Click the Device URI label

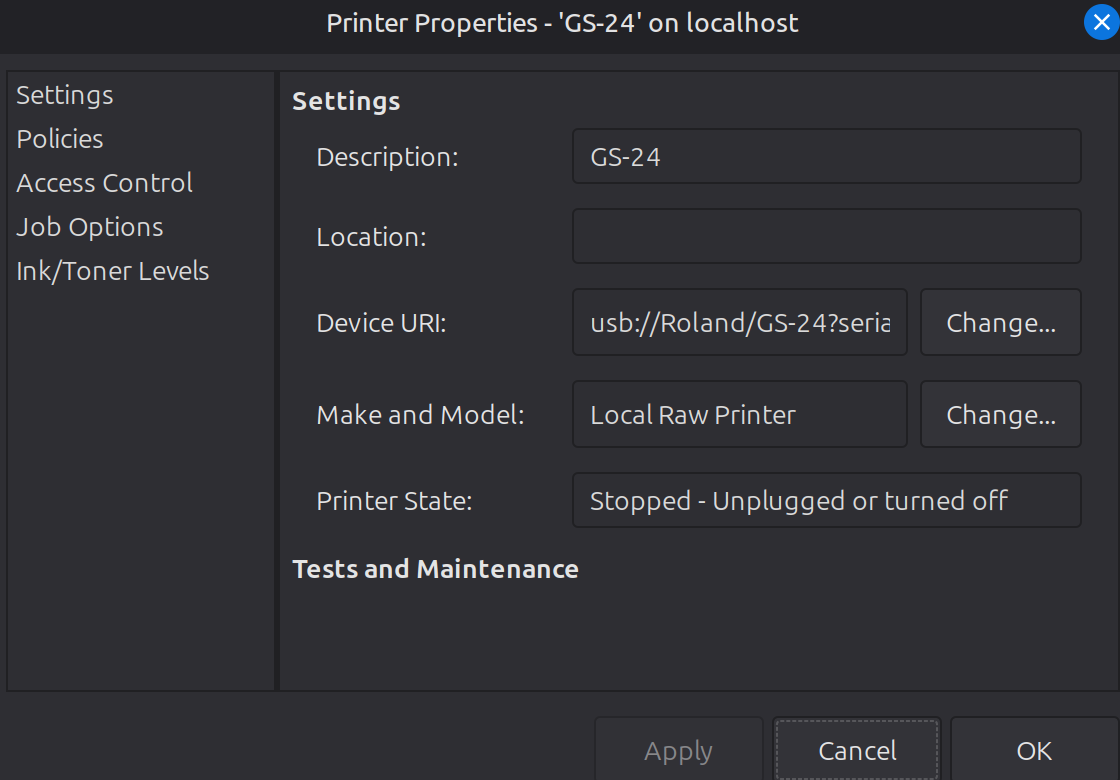pos(381,323)
